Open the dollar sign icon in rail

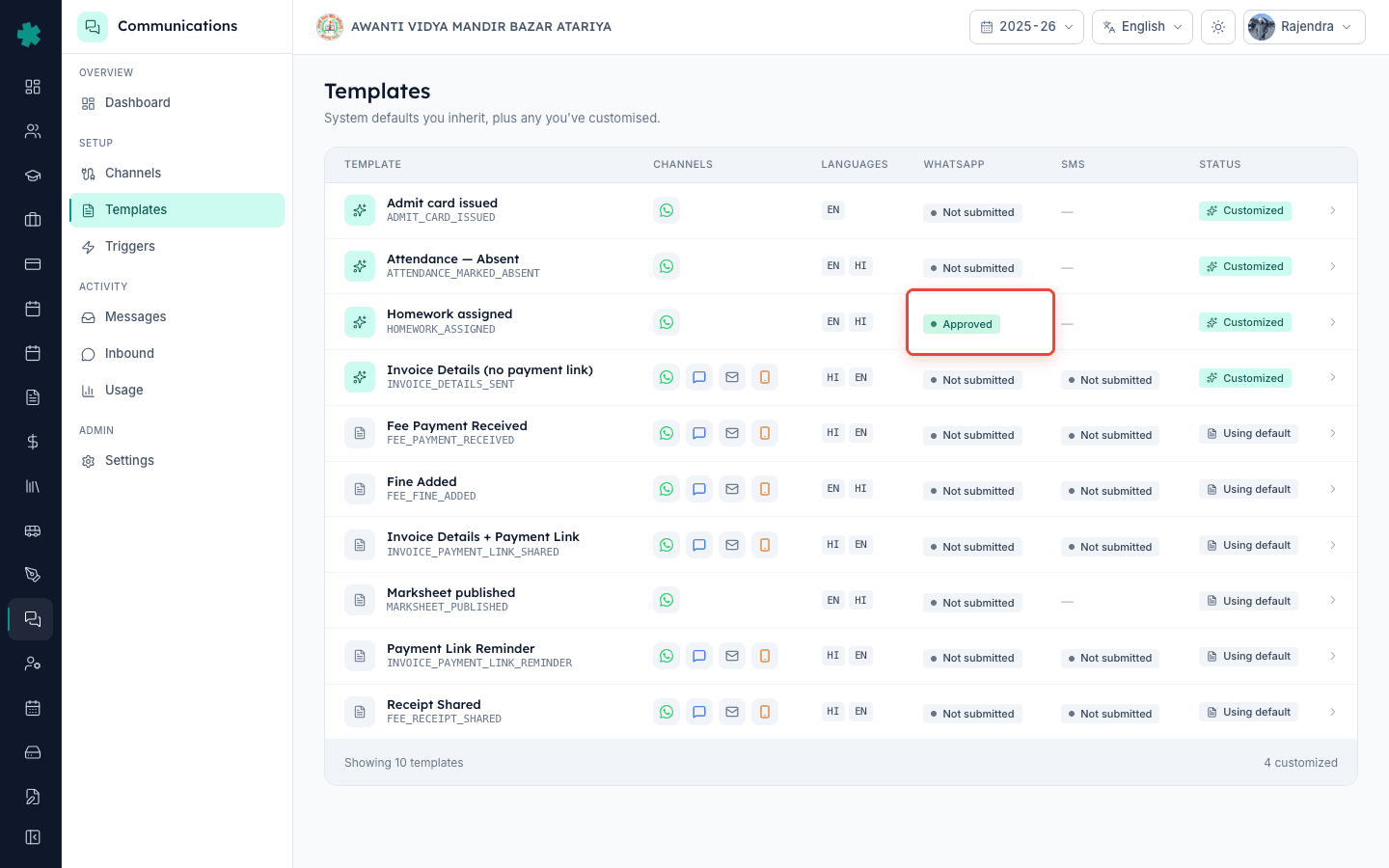point(33,442)
